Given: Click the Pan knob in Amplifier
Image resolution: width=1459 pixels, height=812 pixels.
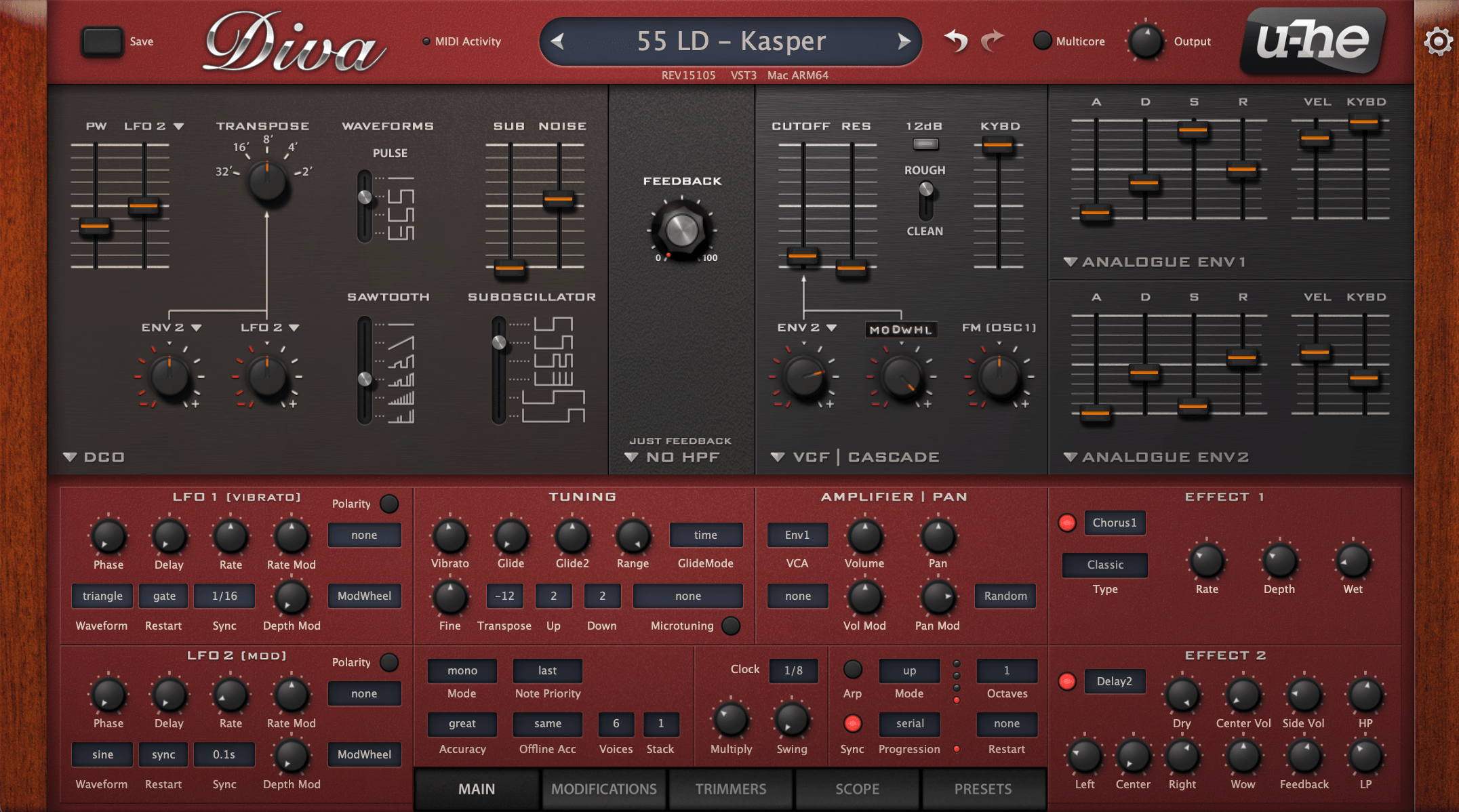Looking at the screenshot, I should [938, 537].
